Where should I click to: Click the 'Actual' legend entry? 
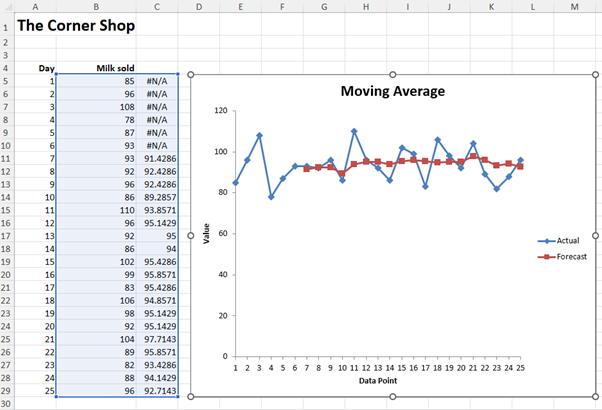click(559, 241)
